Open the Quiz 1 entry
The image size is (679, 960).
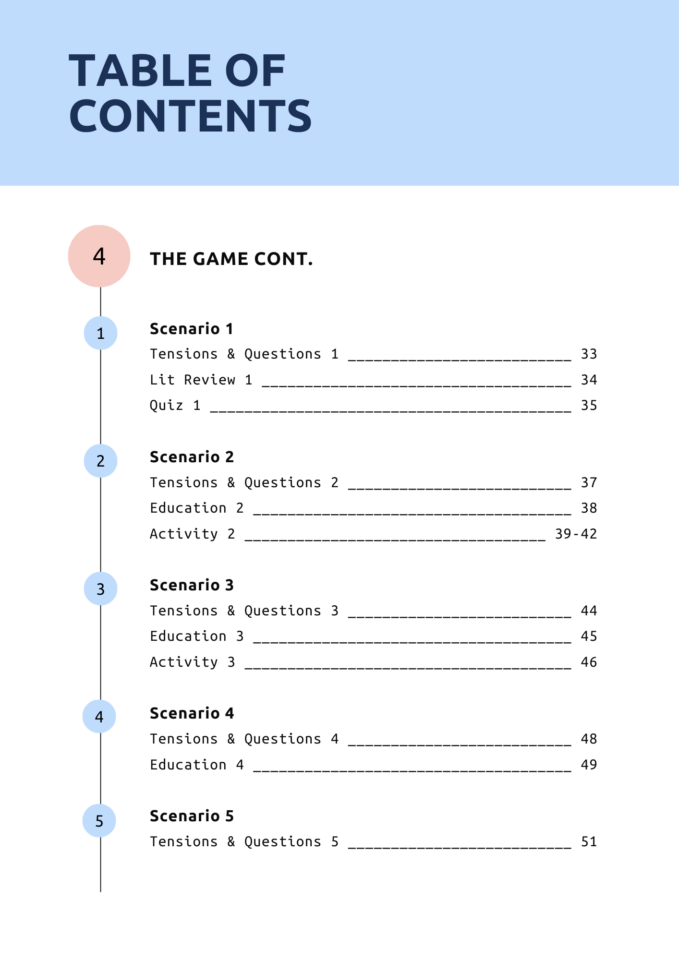[x=373, y=405]
